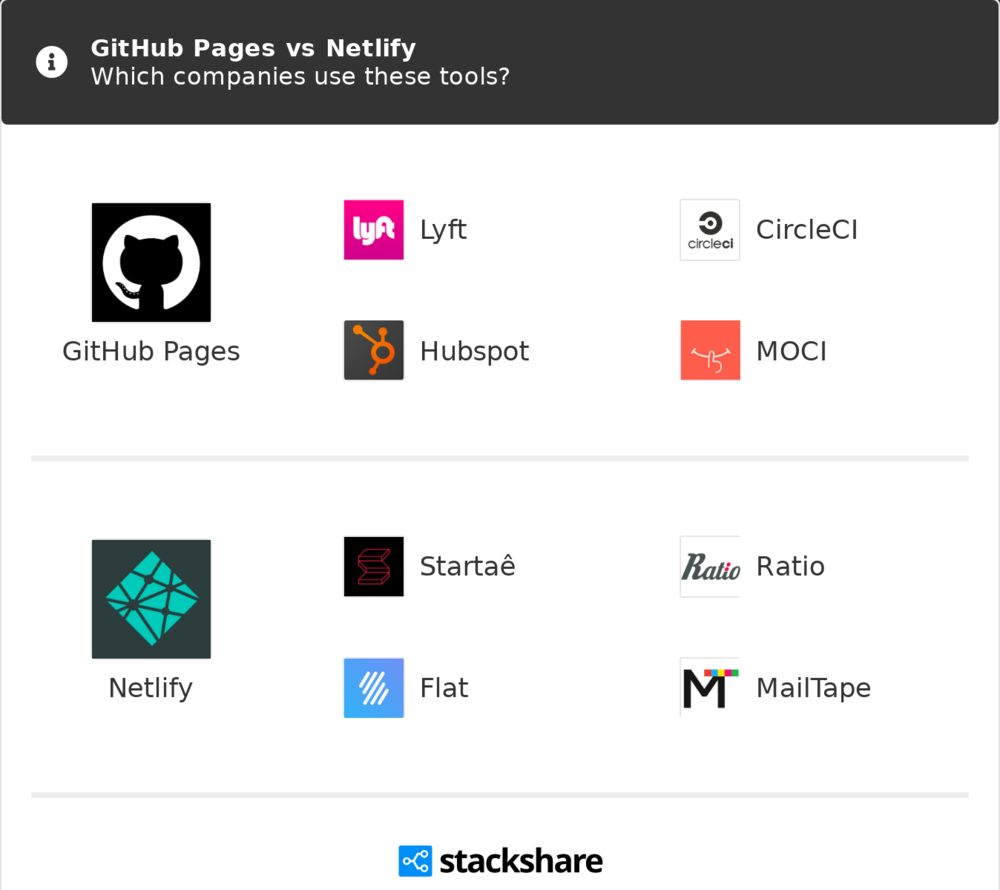1000x890 pixels.
Task: Click the "GitHub Pages vs Netlify" title
Action: pyautogui.click(x=253, y=48)
